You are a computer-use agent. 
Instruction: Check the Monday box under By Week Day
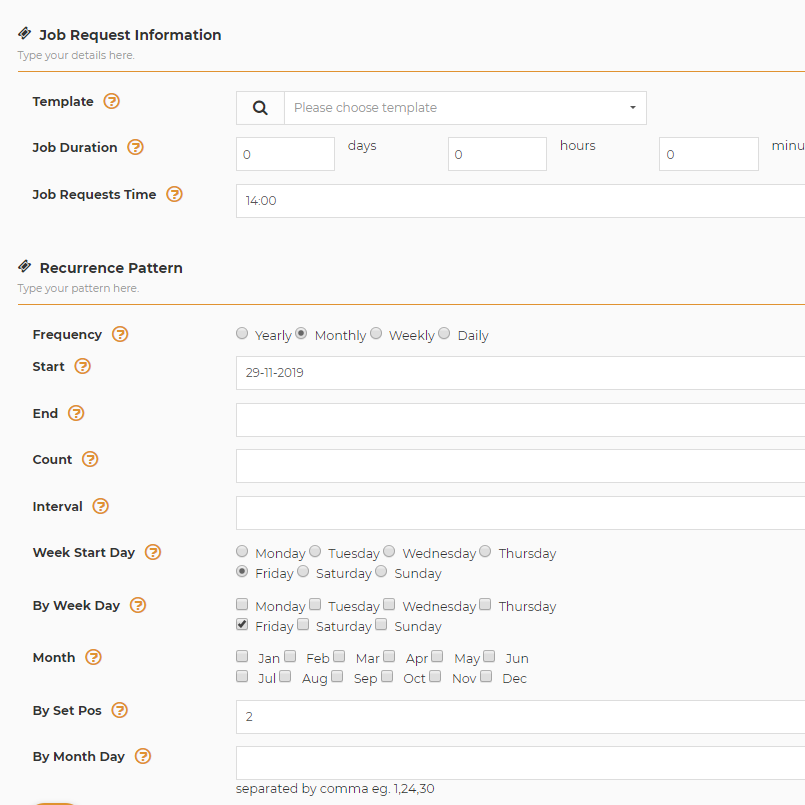pos(242,604)
